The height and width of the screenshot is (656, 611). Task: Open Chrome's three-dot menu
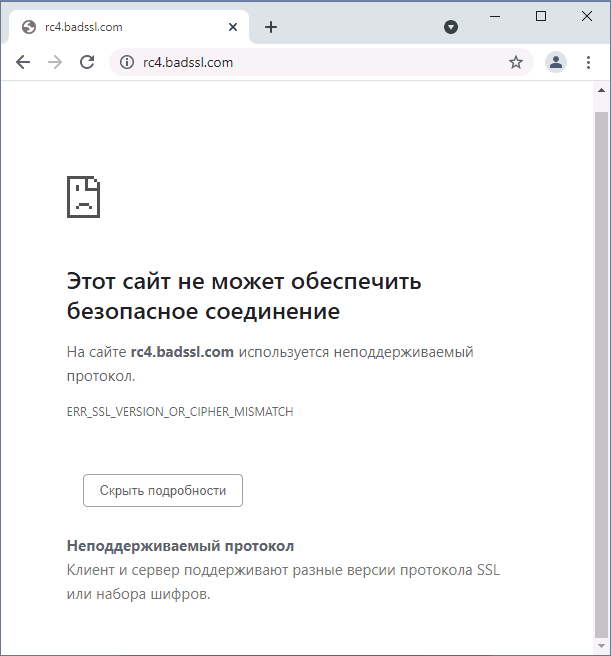click(588, 62)
